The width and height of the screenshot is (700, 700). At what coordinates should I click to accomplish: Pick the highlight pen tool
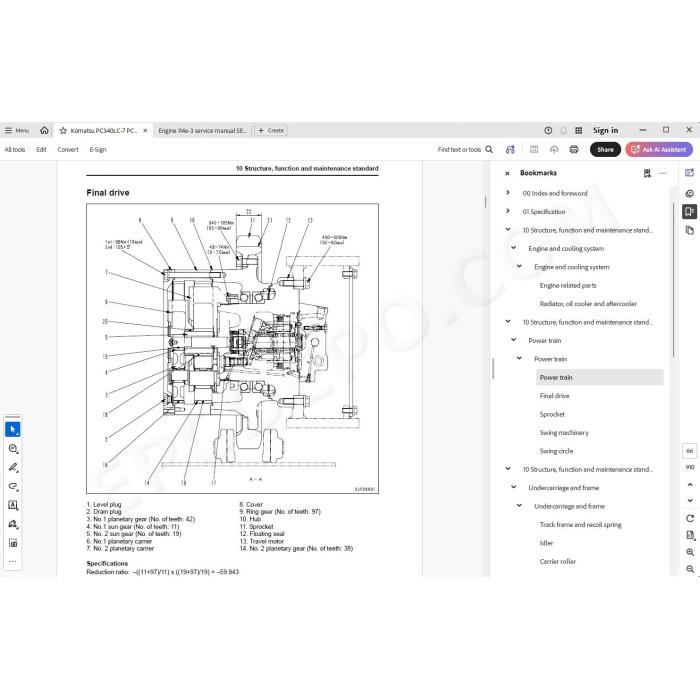click(12, 467)
